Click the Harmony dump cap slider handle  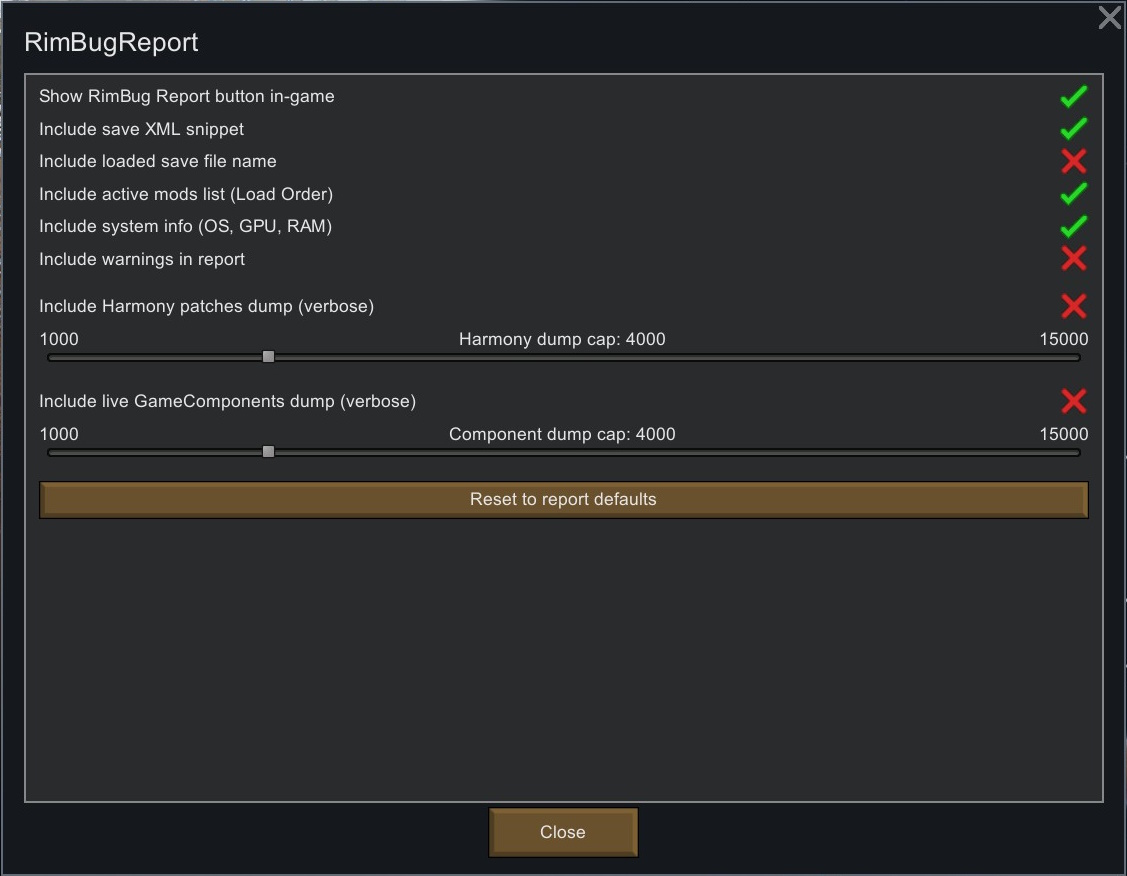268,356
